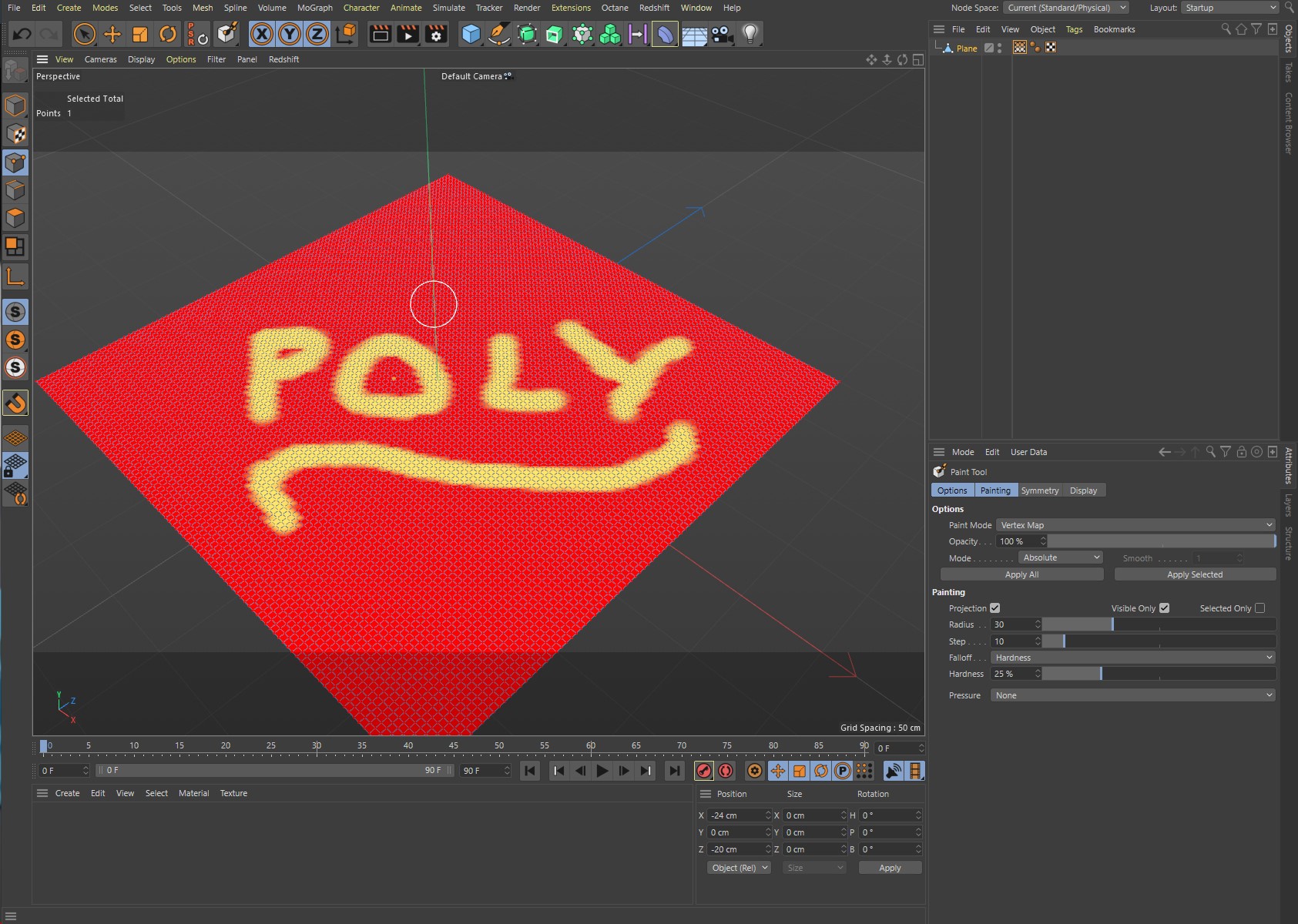Viewport: 1298px width, 924px height.
Task: Open Render View clapperboard icon
Action: (x=380, y=34)
